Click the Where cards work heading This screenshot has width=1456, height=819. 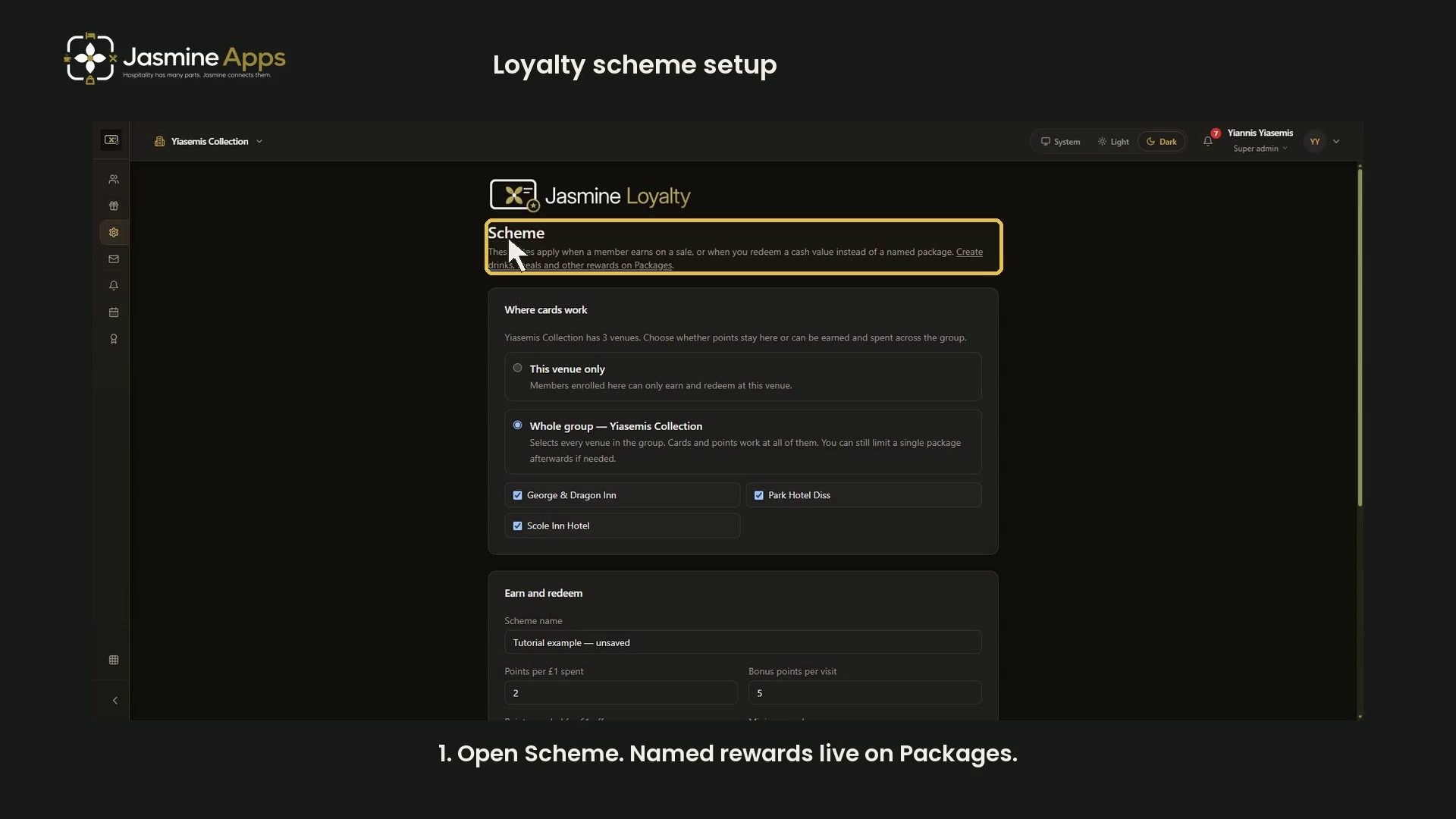pos(545,310)
